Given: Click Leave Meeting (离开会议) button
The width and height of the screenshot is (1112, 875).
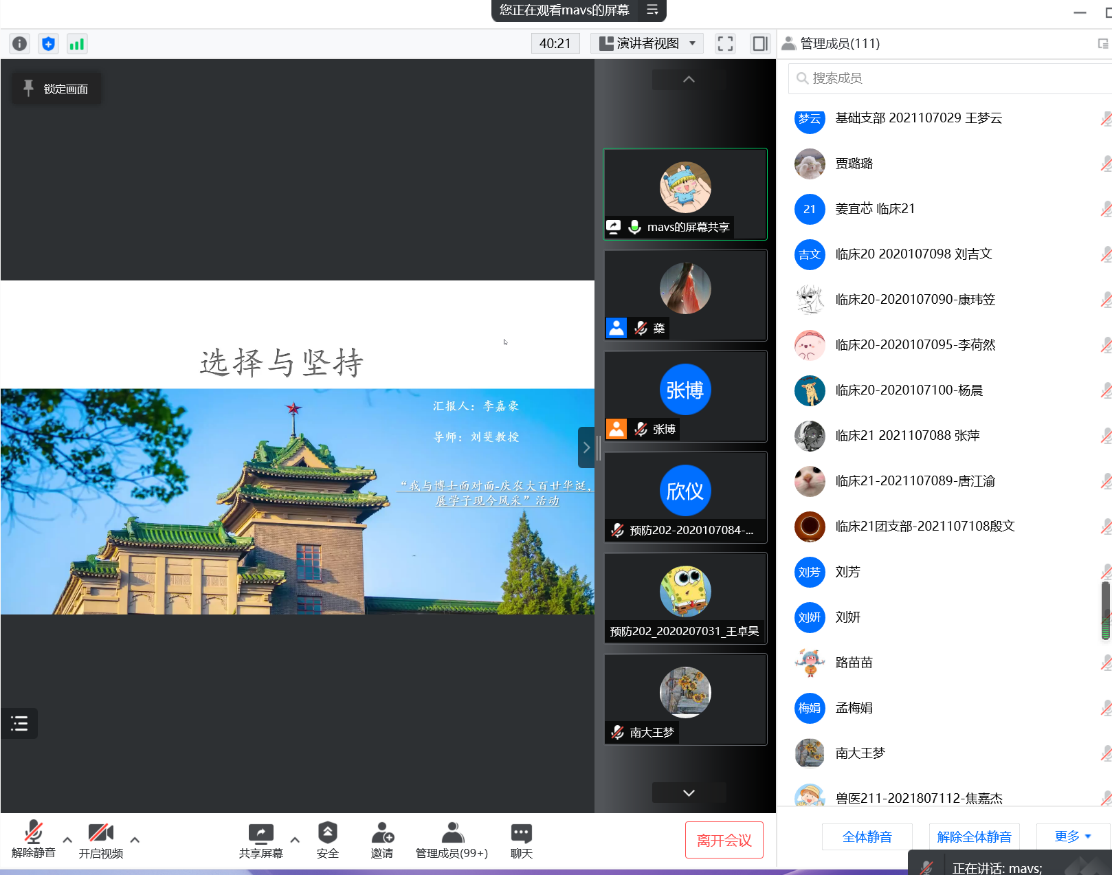Looking at the screenshot, I should 724,840.
